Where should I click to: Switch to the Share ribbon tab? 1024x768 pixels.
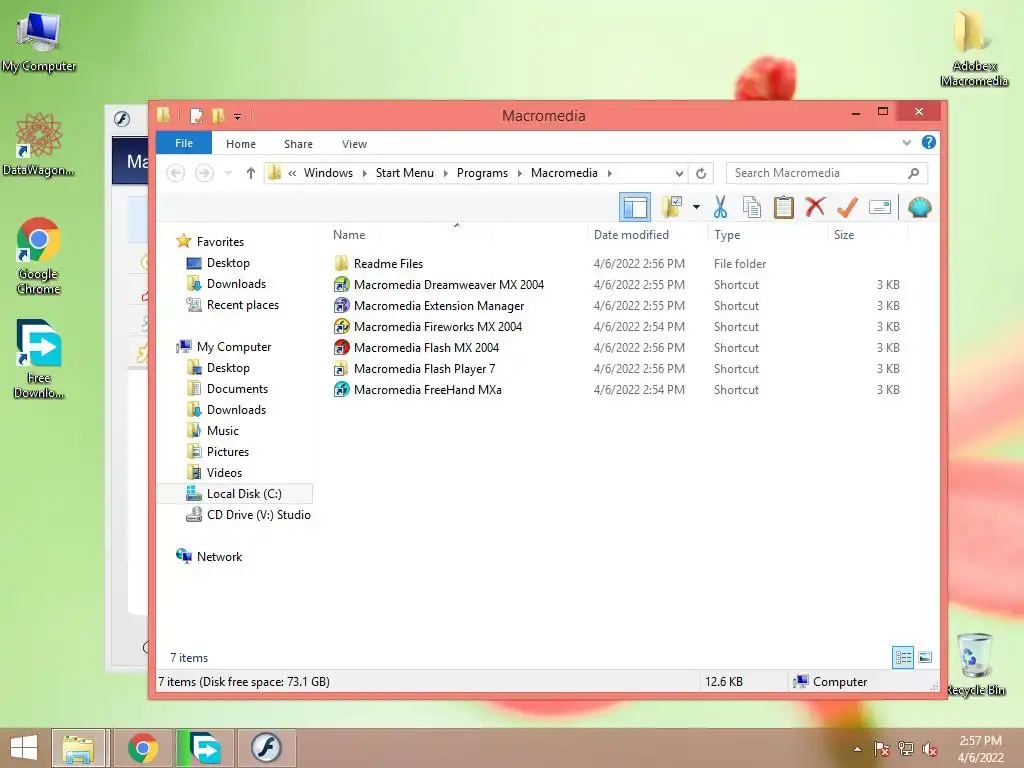pyautogui.click(x=298, y=144)
